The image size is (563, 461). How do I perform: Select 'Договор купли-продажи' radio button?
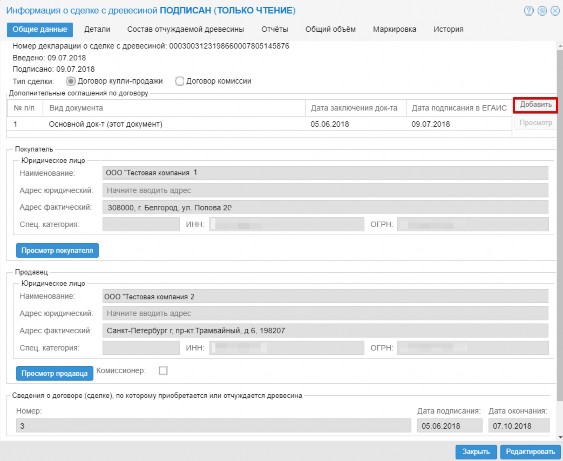click(71, 82)
